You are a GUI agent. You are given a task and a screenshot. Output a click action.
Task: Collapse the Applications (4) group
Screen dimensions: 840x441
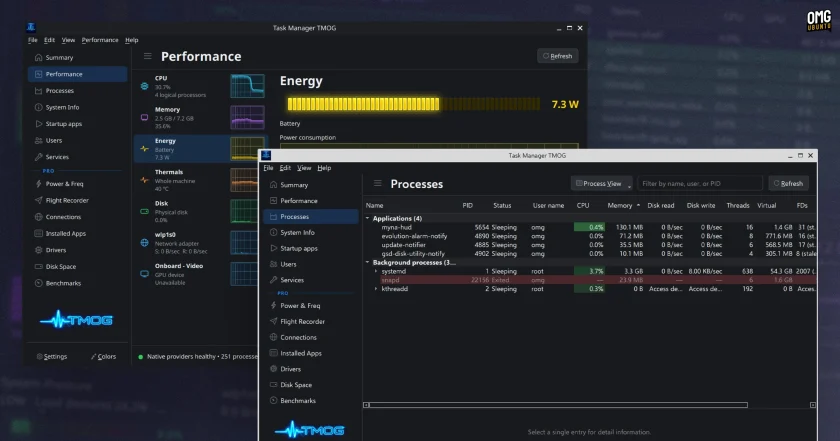(x=368, y=219)
